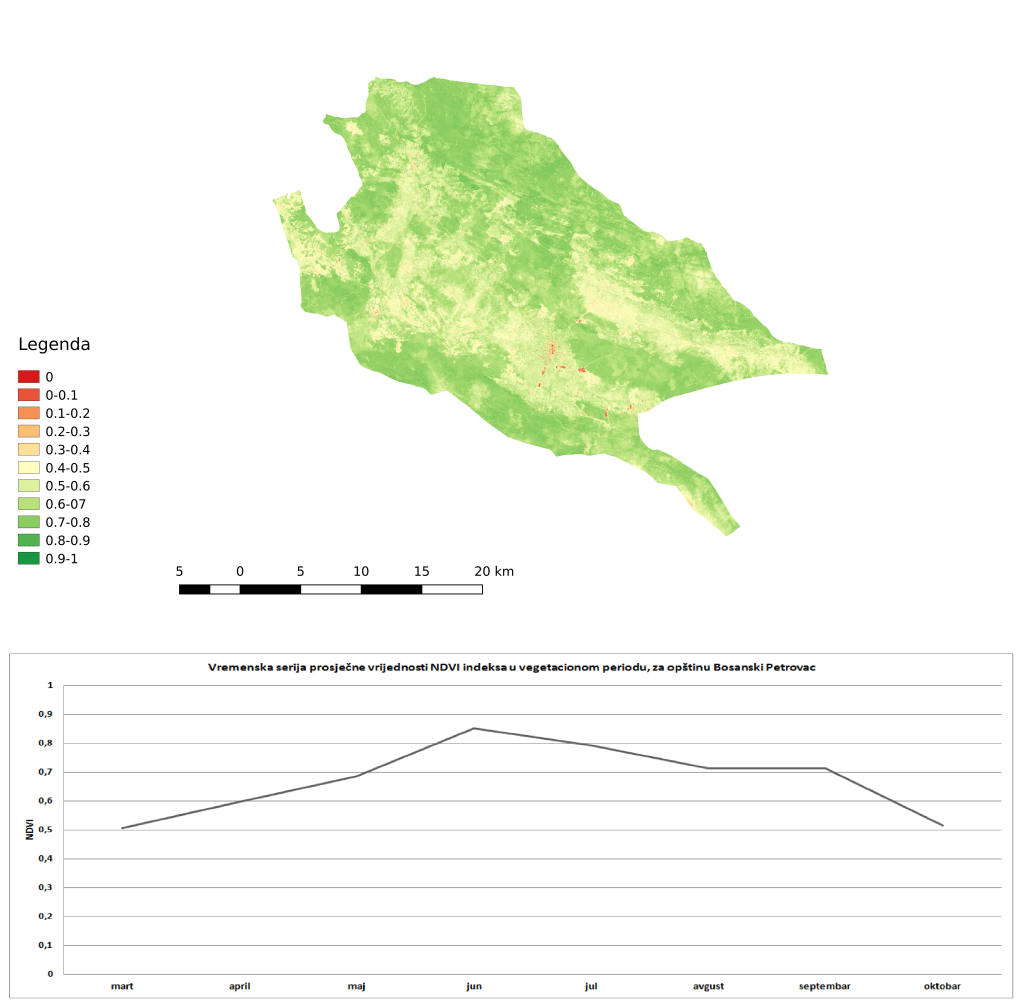Click the line's end point above oktobar

click(942, 825)
